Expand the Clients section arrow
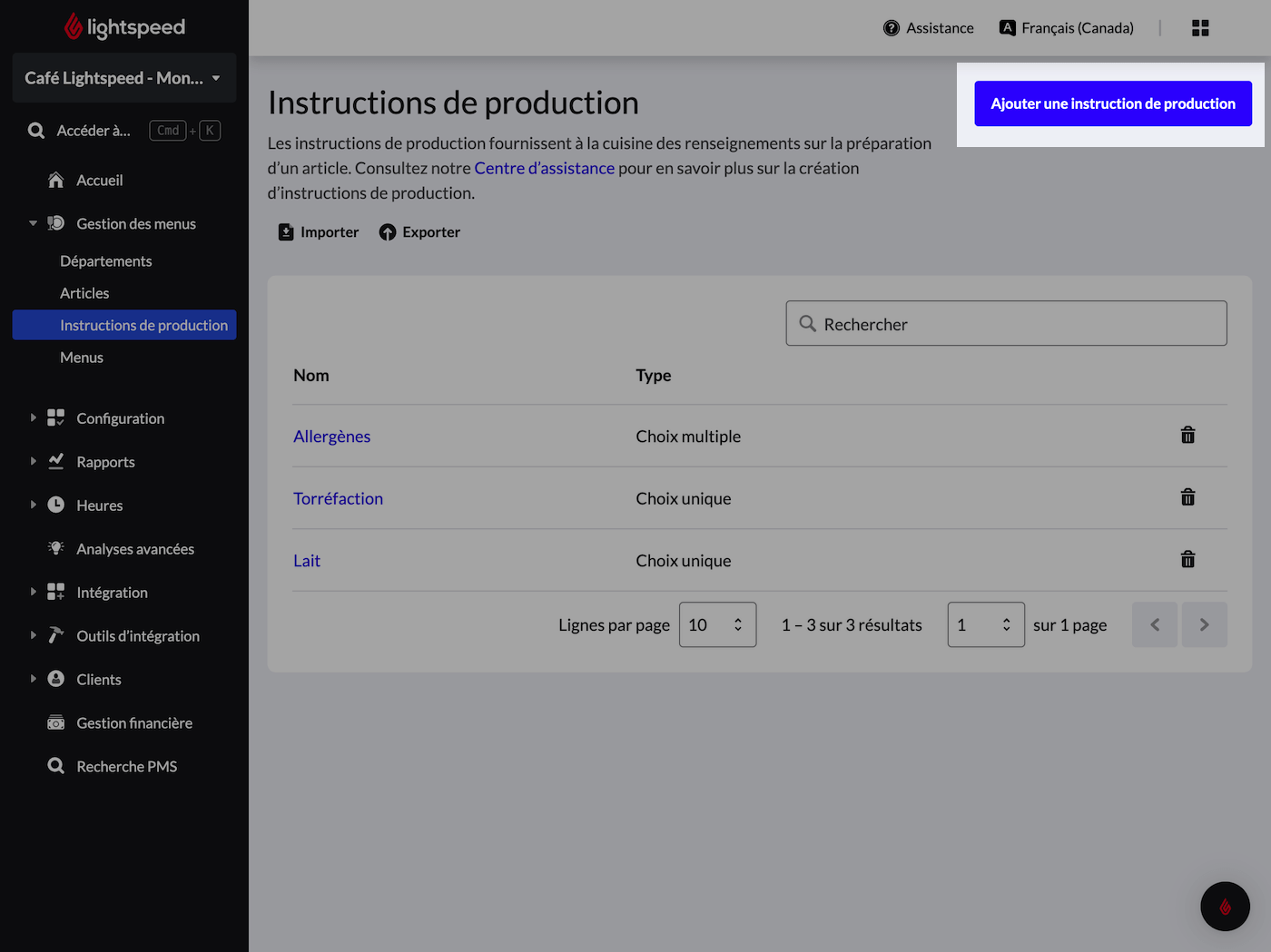The width and height of the screenshot is (1271, 952). [x=33, y=679]
